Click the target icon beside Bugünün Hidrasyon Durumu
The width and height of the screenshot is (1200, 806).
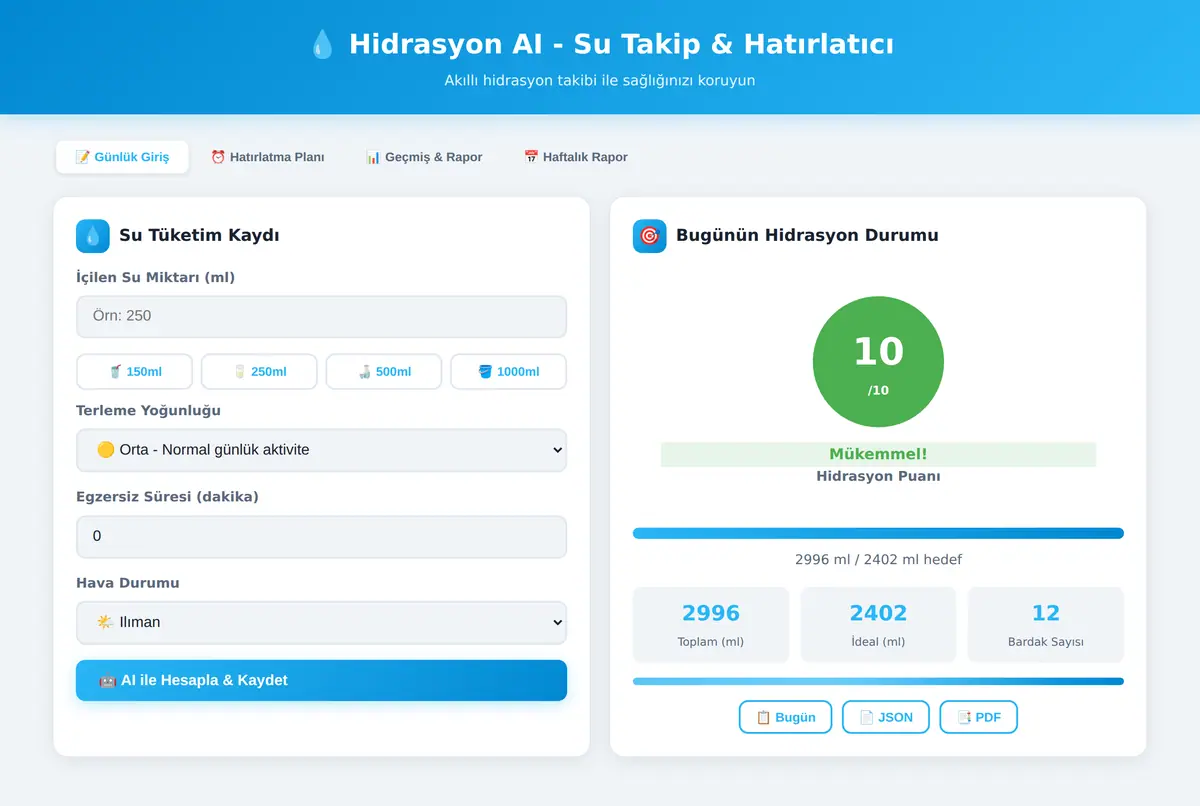[650, 236]
